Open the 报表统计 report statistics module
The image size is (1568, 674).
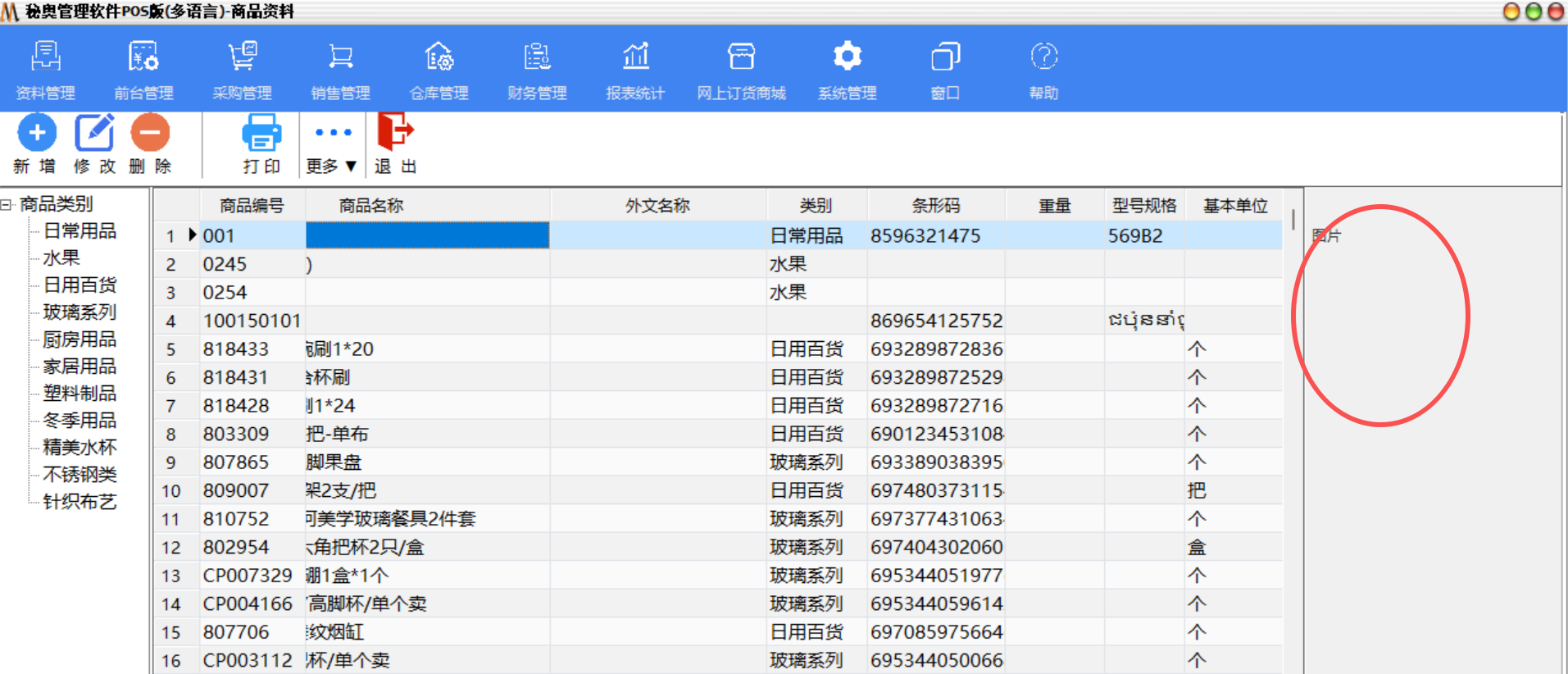coord(635,71)
